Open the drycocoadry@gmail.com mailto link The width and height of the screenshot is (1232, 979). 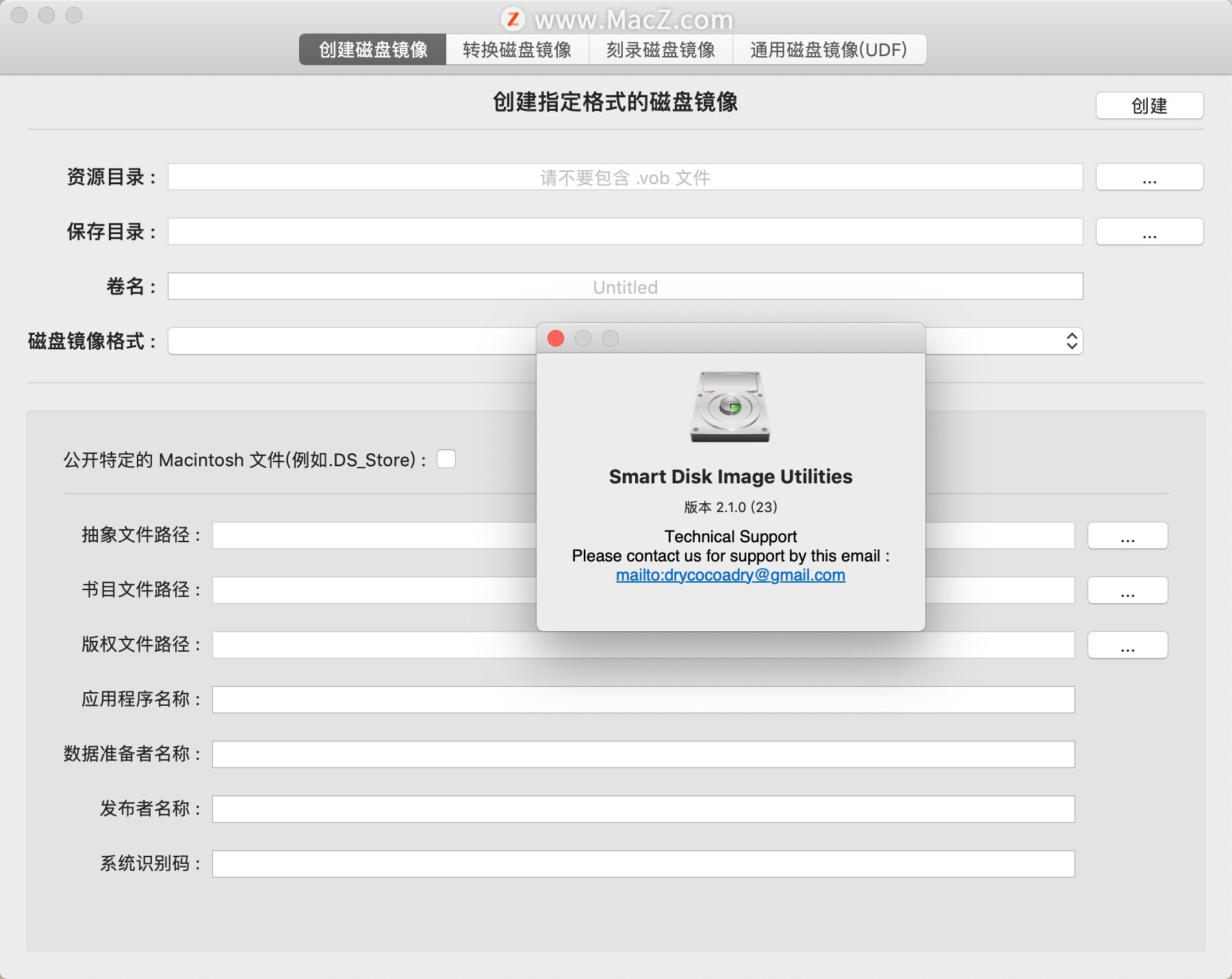pos(730,575)
